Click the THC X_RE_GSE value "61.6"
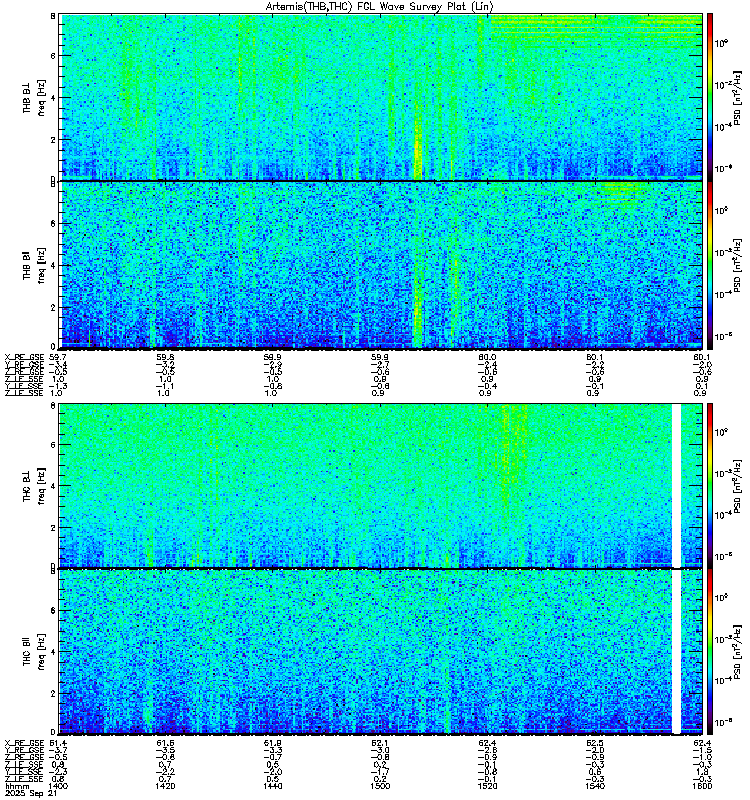 click(166, 743)
